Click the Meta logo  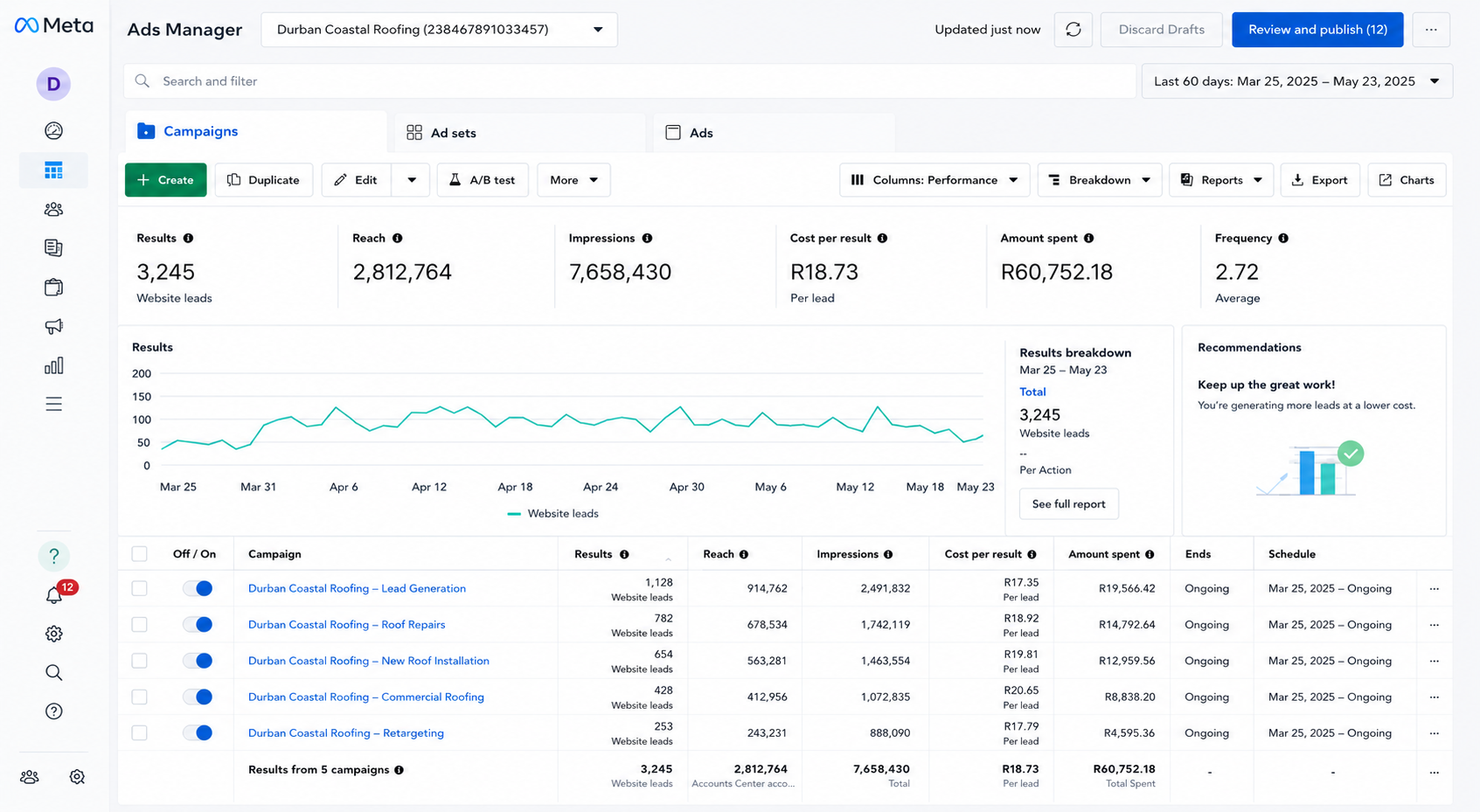[53, 25]
